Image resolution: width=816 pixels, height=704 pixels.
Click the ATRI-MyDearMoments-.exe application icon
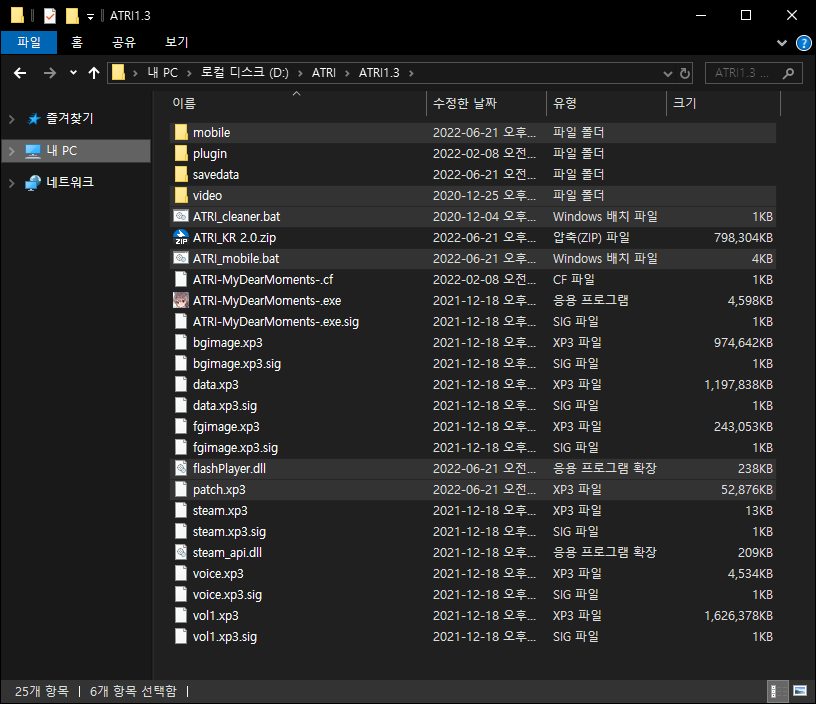[x=181, y=300]
